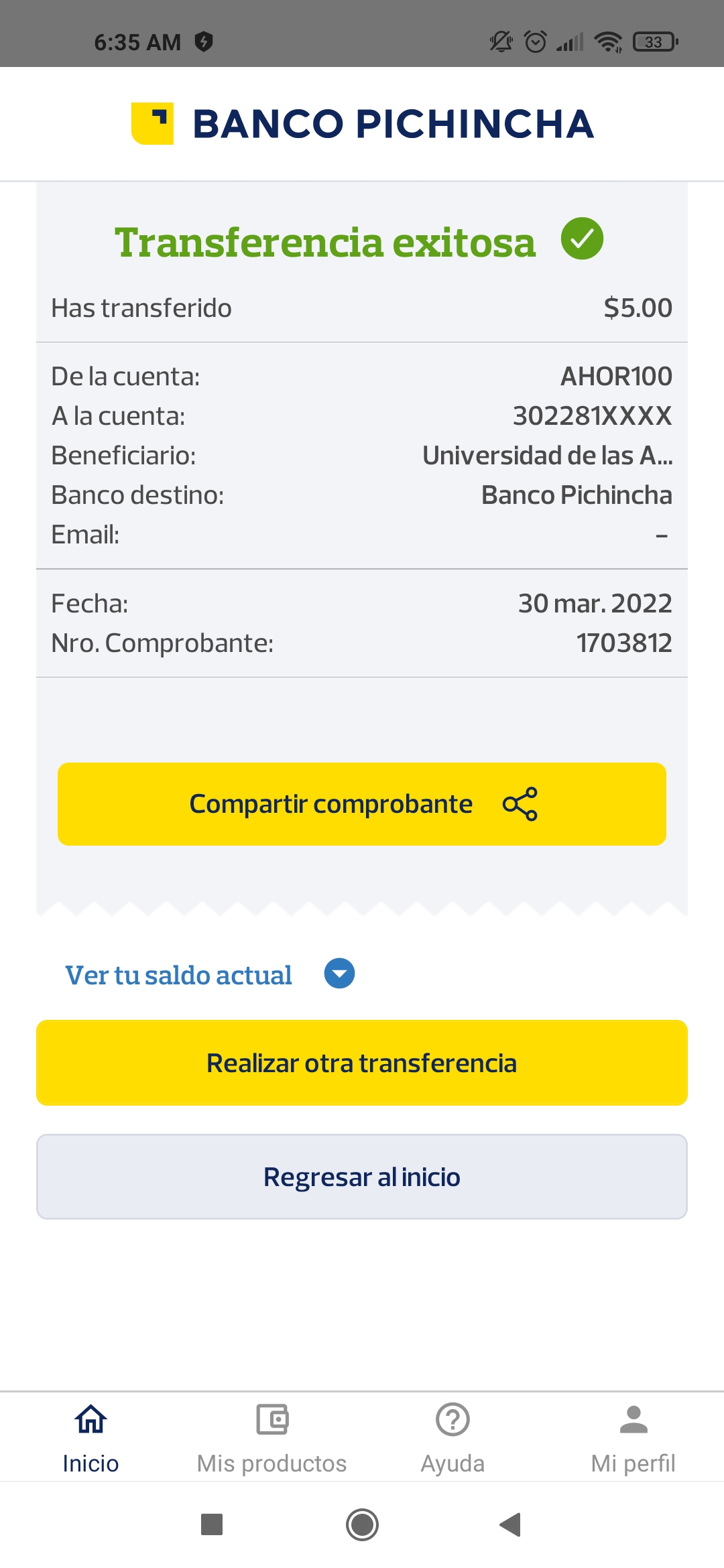Viewport: 724px width, 1568px height.
Task: Tap the Nro. Comprobante number 1703812
Action: click(x=623, y=643)
